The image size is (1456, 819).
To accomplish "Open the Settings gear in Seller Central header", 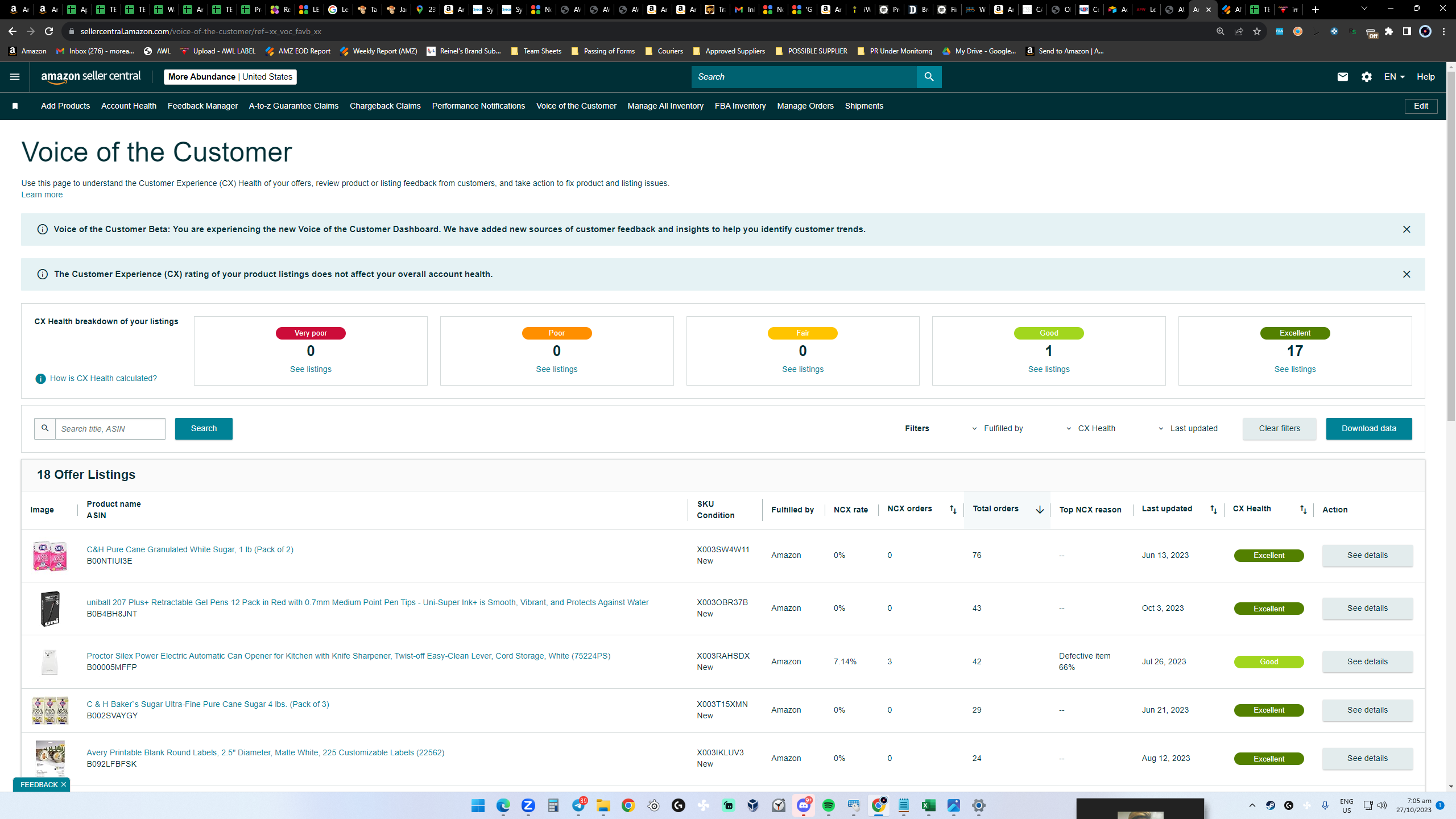I will coord(1367,77).
